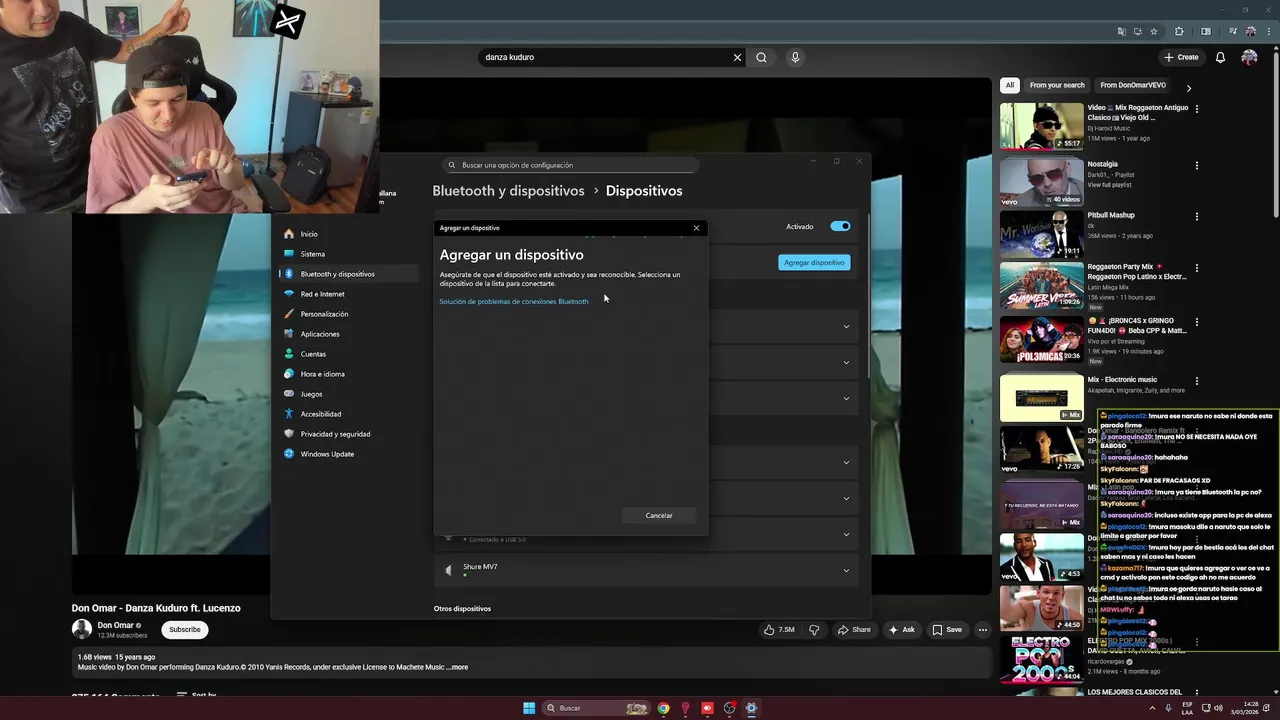This screenshot has height=720, width=1280.
Task: Click Cancelar in the add device dialog
Action: pos(659,515)
